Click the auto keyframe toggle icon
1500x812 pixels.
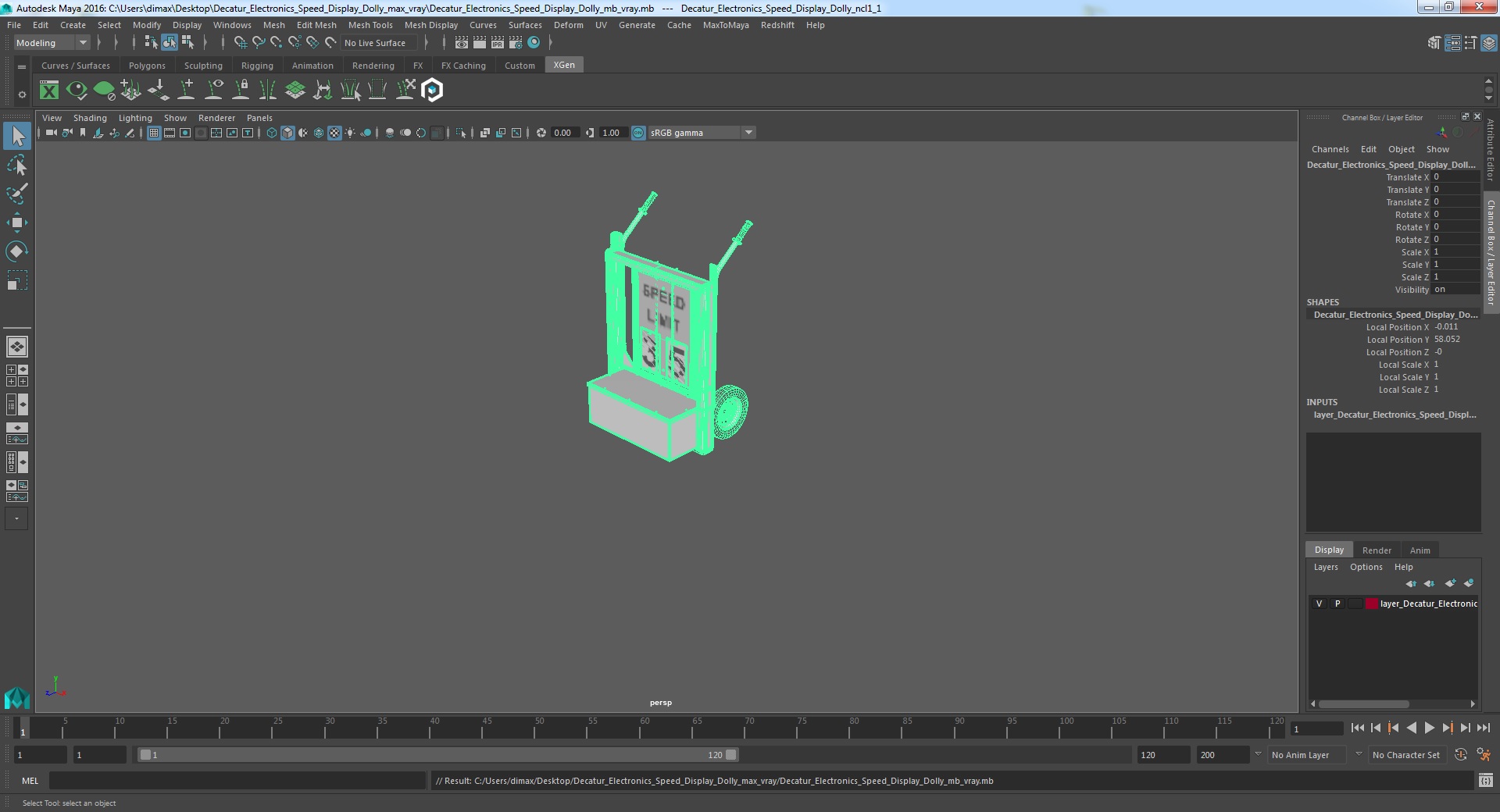(x=1461, y=755)
